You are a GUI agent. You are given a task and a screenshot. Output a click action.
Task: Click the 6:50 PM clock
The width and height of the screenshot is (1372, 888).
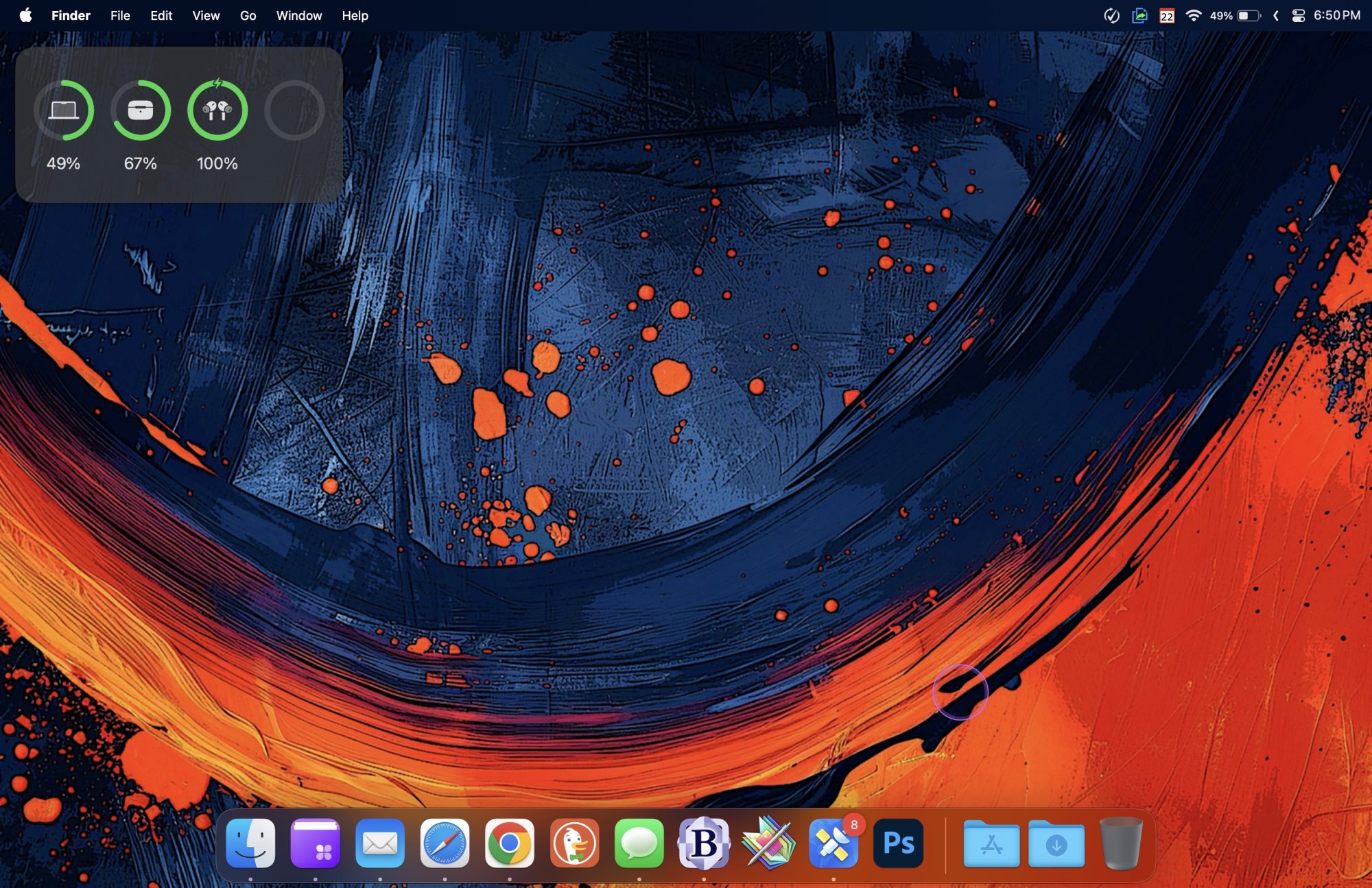1336,15
